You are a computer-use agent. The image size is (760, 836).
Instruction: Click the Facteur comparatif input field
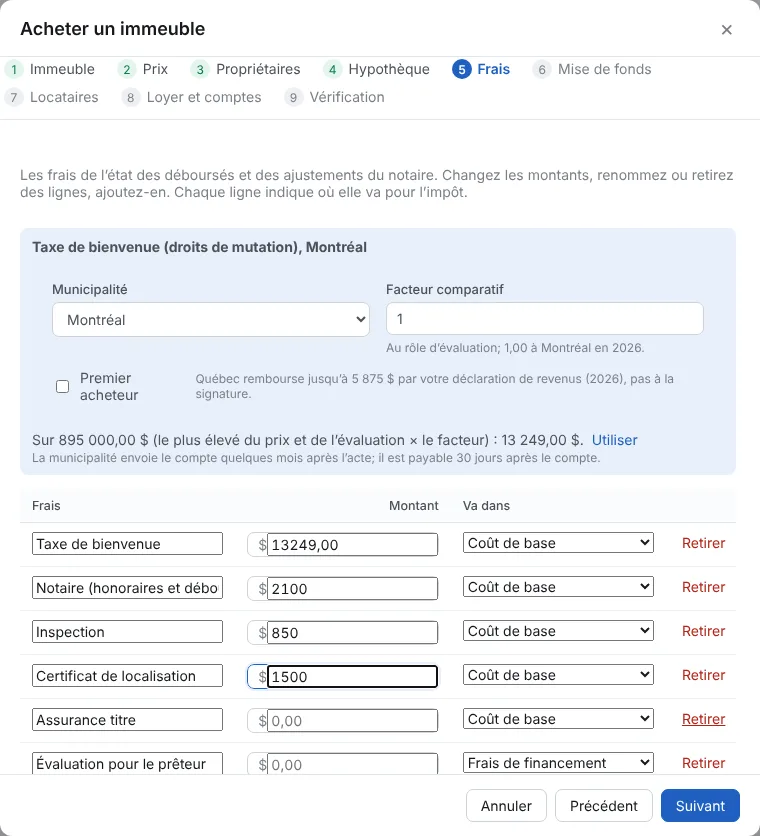[545, 319]
